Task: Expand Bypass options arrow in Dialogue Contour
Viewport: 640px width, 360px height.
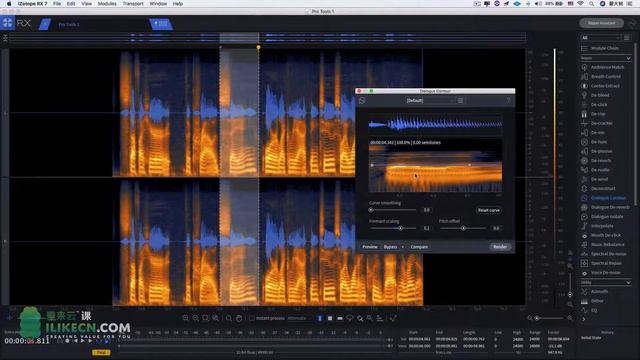Action: tap(402, 247)
